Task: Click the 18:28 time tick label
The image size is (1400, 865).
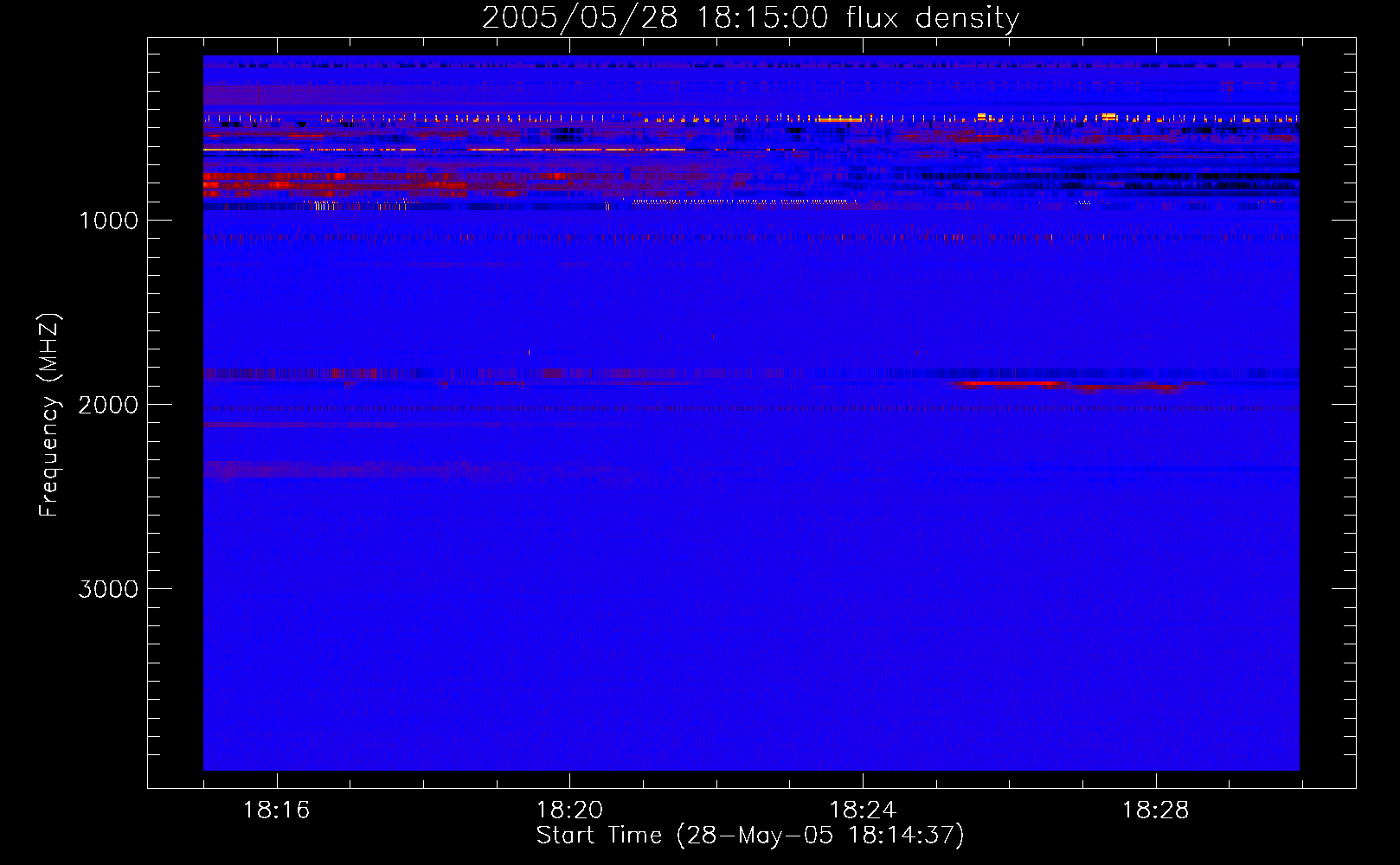Action: coord(1155,811)
